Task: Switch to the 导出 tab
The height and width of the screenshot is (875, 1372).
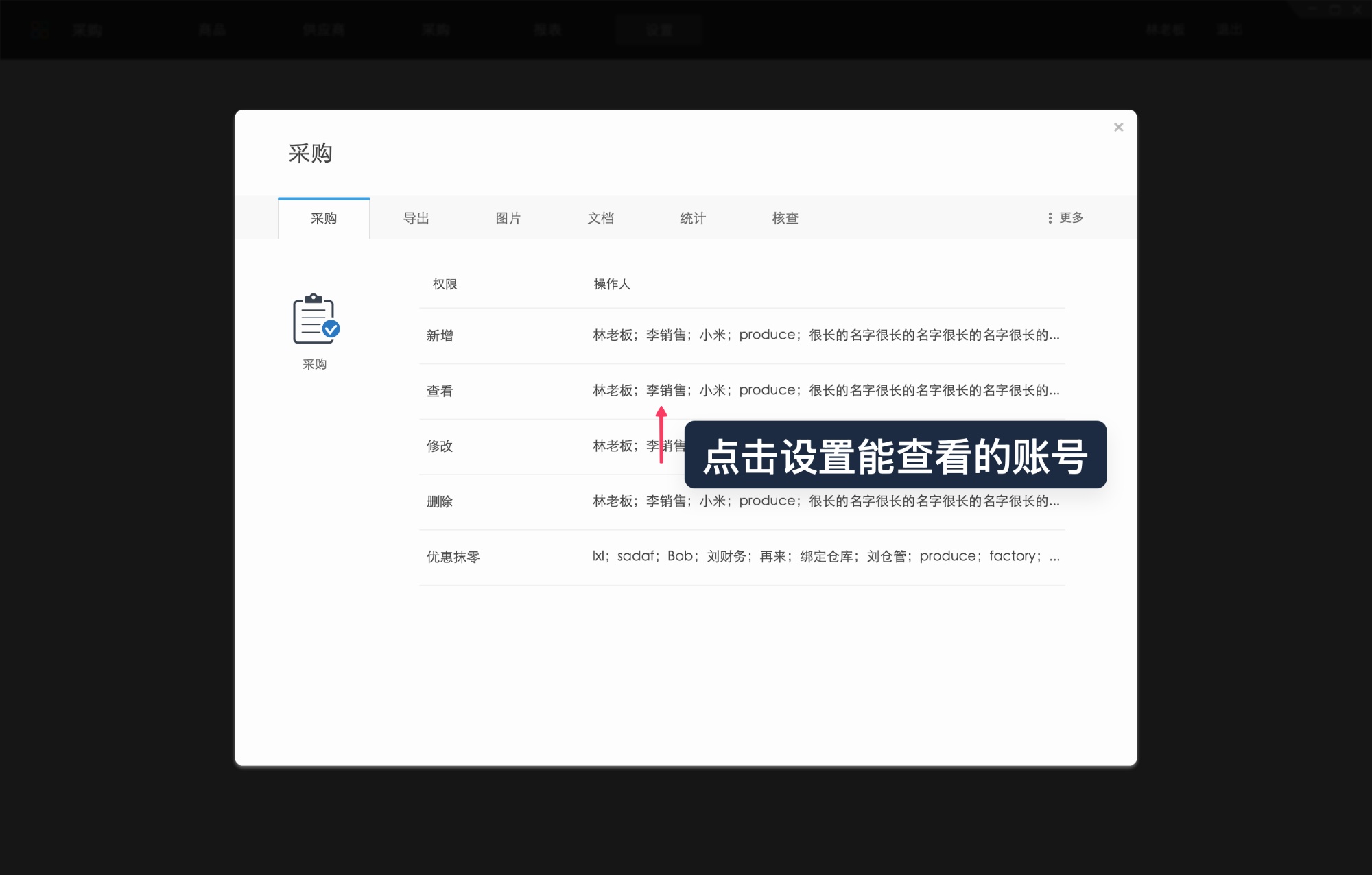Action: point(416,218)
